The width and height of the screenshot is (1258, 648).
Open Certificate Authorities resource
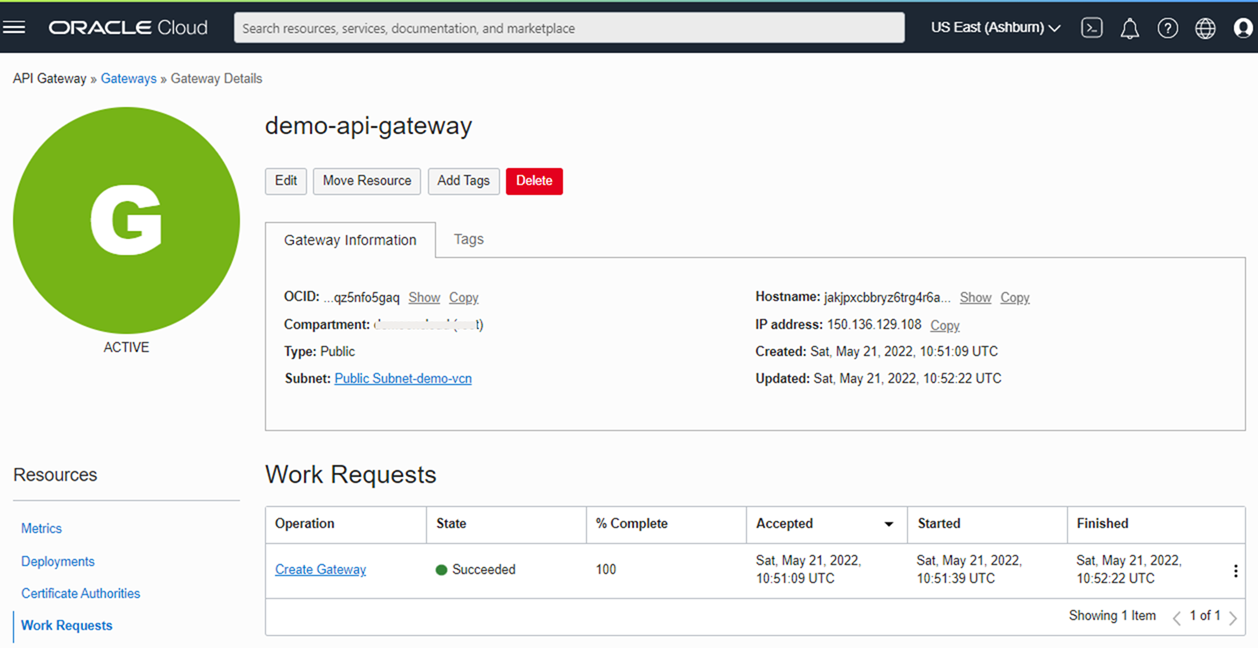[x=80, y=593]
